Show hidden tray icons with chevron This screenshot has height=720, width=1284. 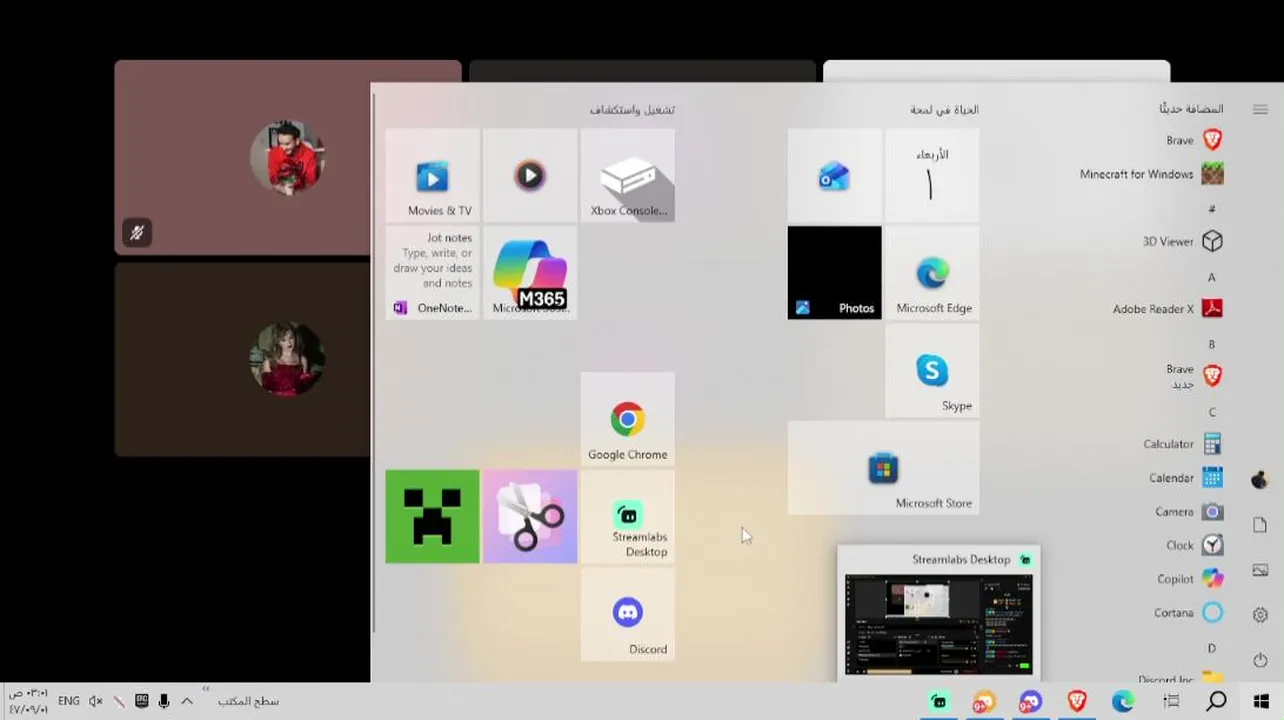[187, 701]
